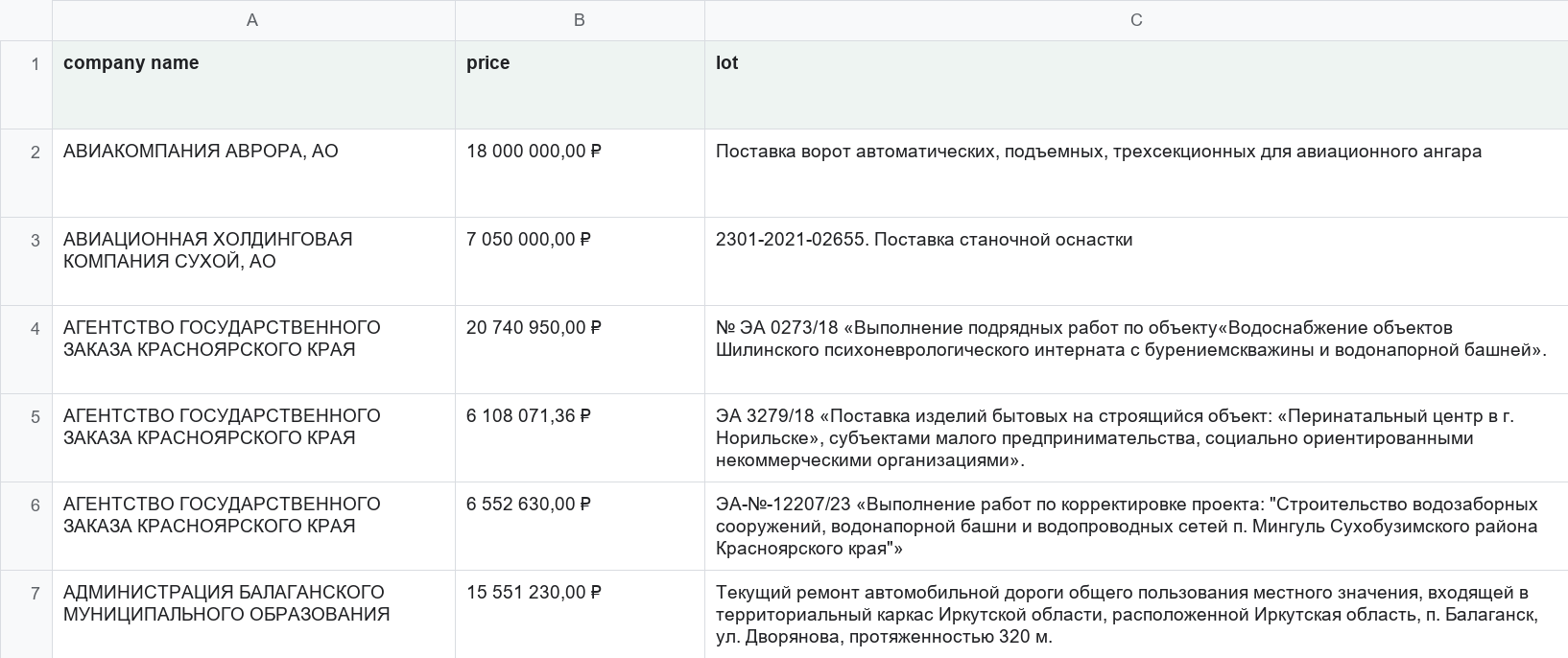Image resolution: width=1568 pixels, height=658 pixels.
Task: Select row 6 header
Action: (x=26, y=526)
